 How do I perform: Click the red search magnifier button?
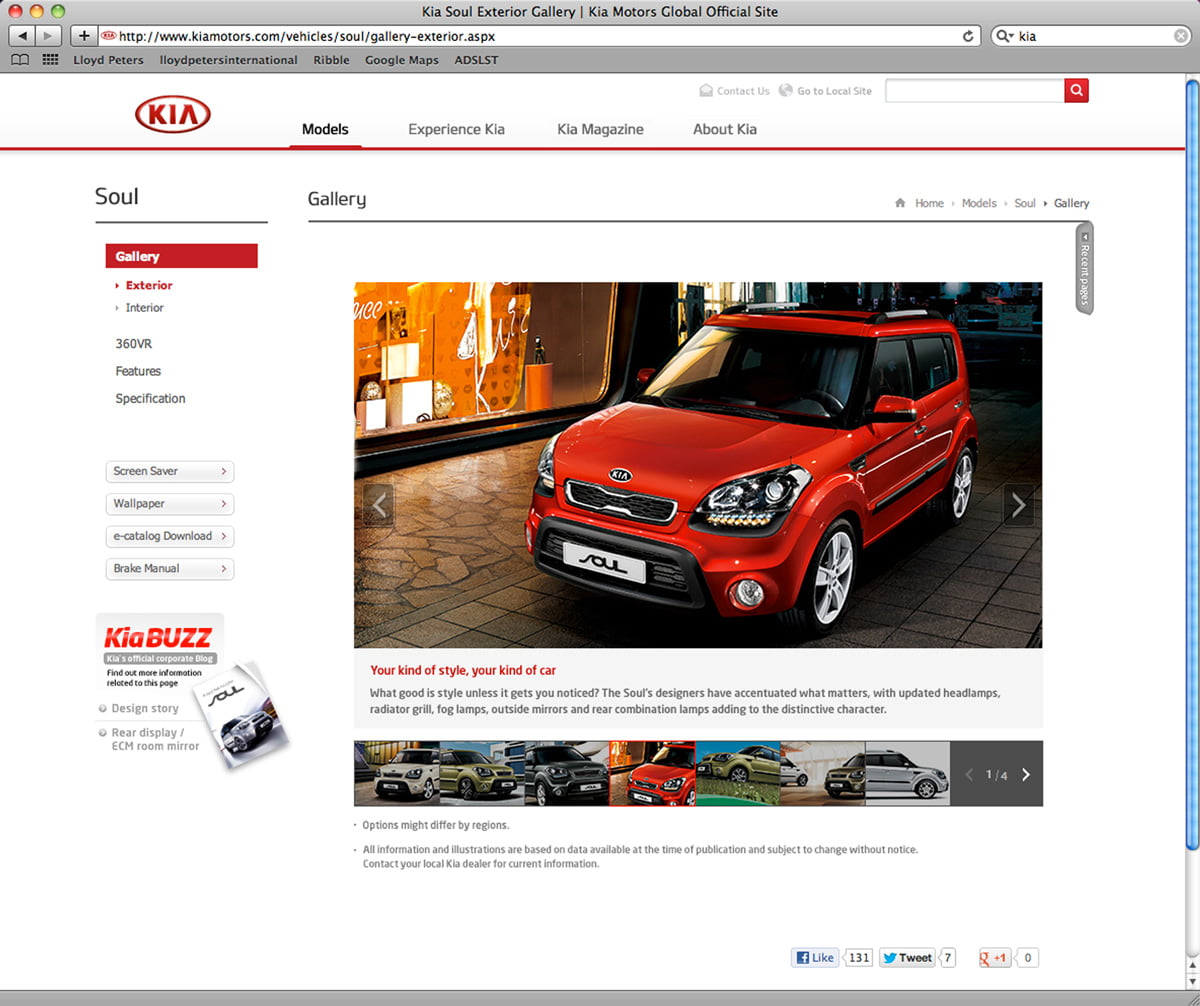coord(1076,91)
